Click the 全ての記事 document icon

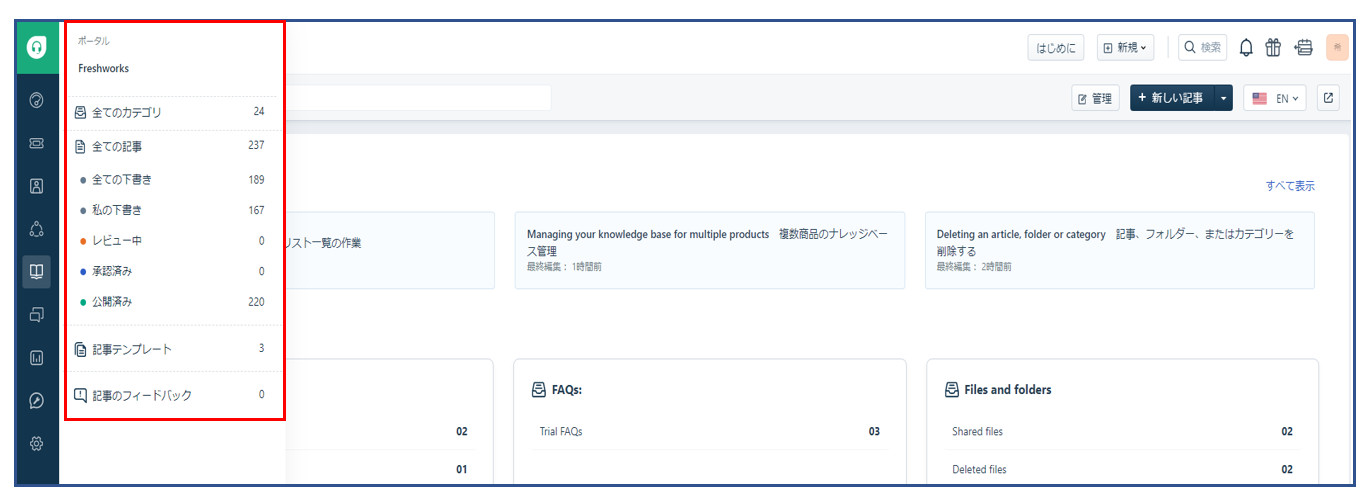click(81, 146)
